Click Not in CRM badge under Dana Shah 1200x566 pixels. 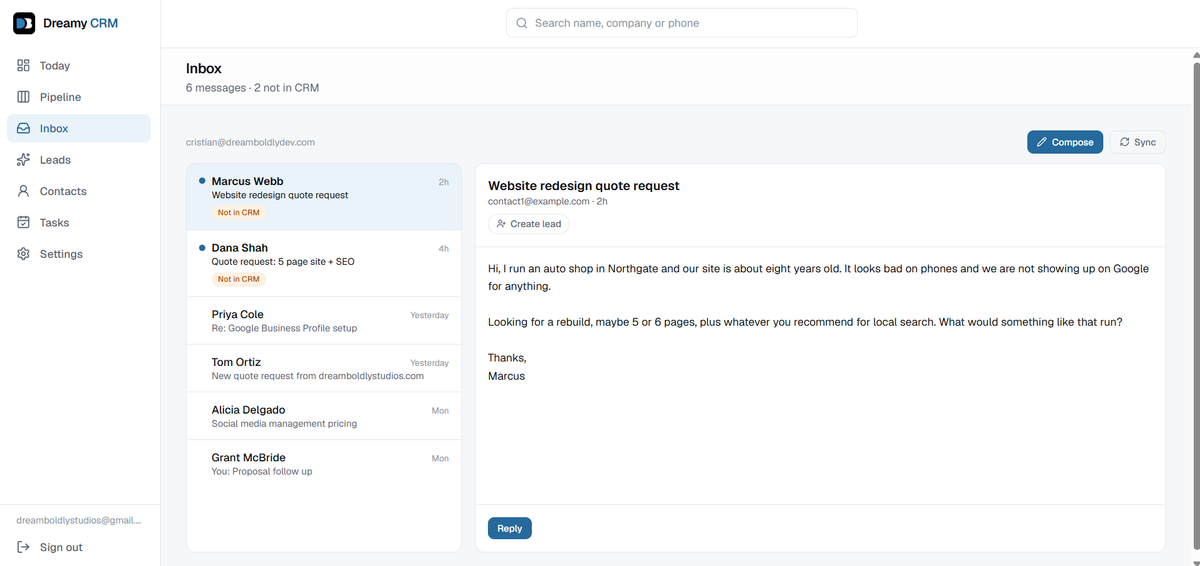(x=238, y=279)
